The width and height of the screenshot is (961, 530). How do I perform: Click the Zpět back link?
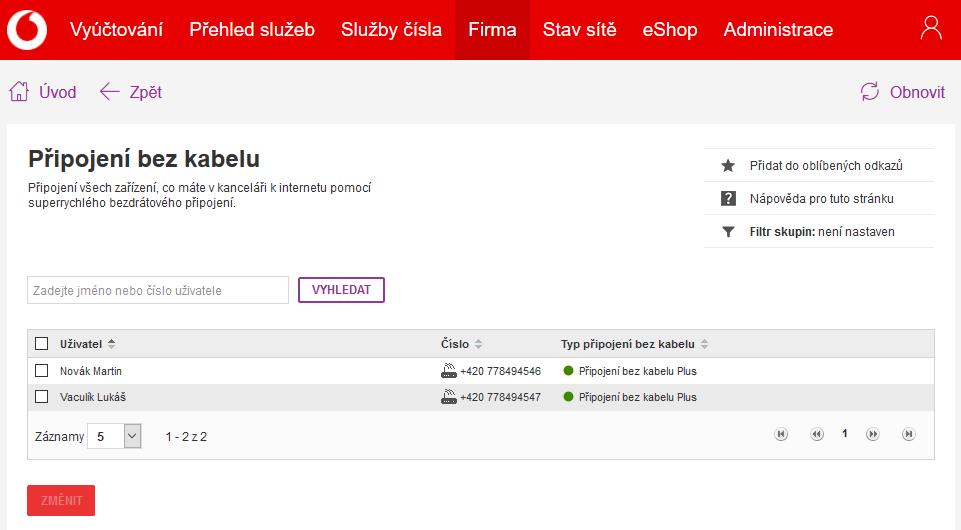coord(146,93)
